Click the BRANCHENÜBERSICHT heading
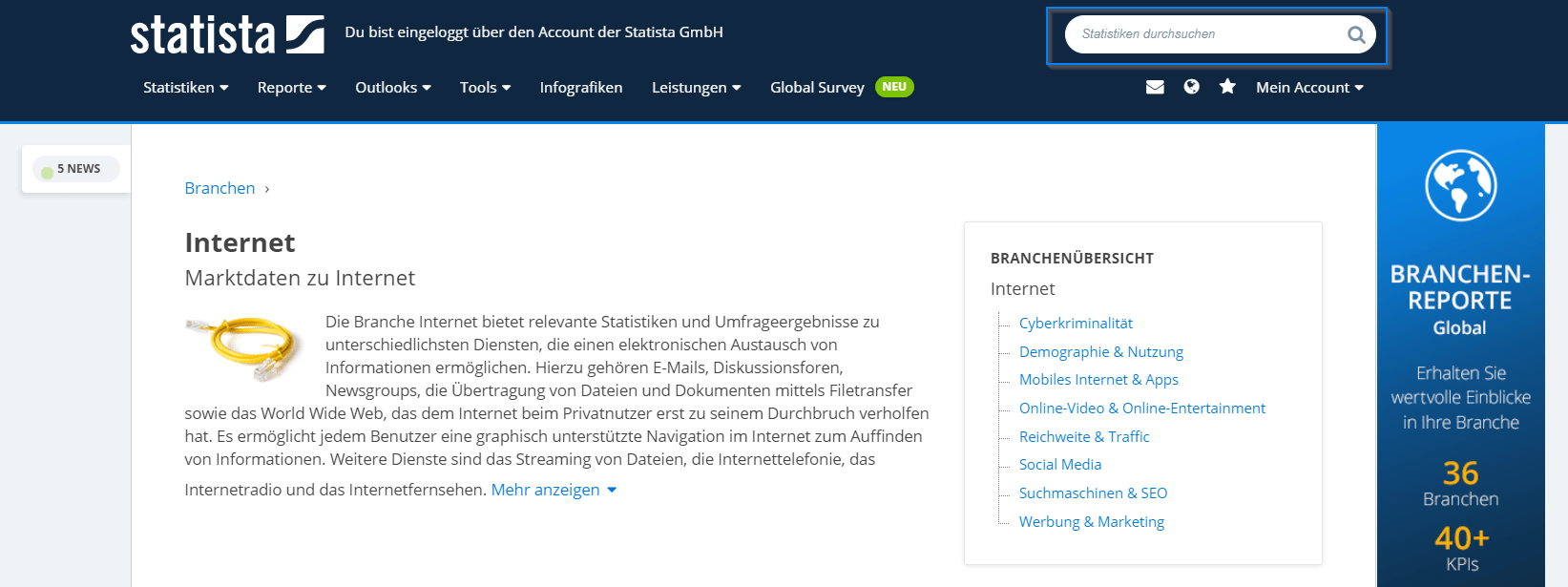Screen dimensions: 1568x587 [1072, 258]
